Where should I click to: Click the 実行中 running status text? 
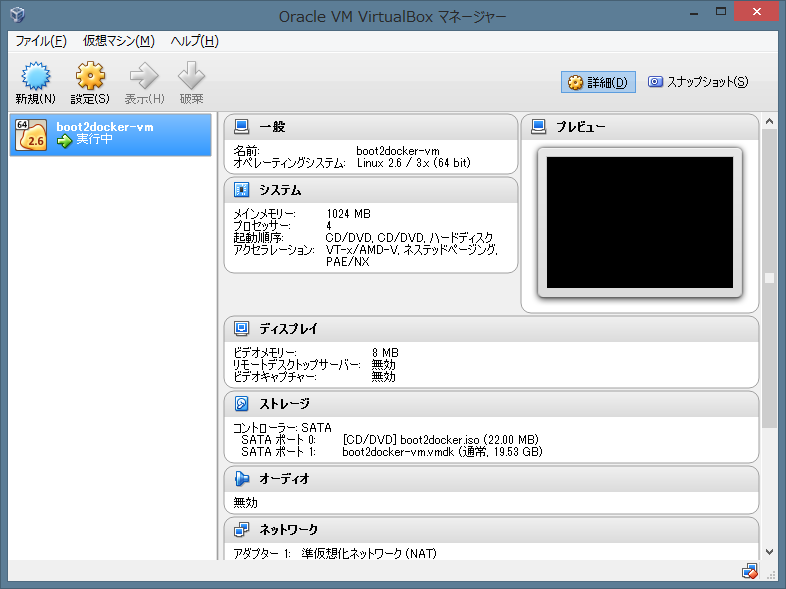click(x=94, y=139)
